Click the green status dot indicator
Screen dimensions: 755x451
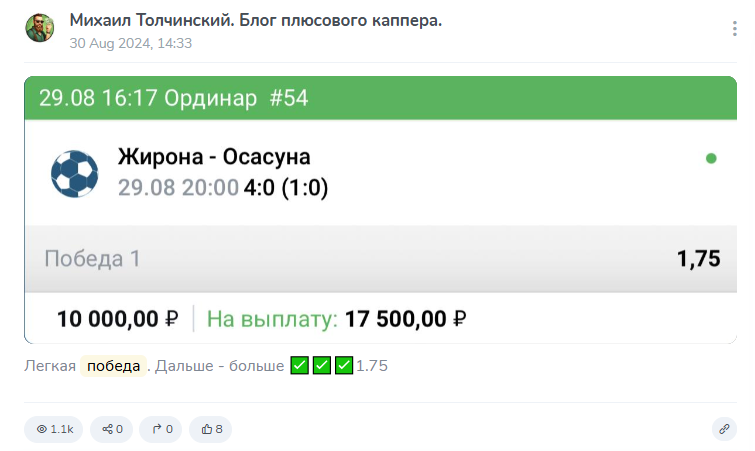click(x=711, y=158)
